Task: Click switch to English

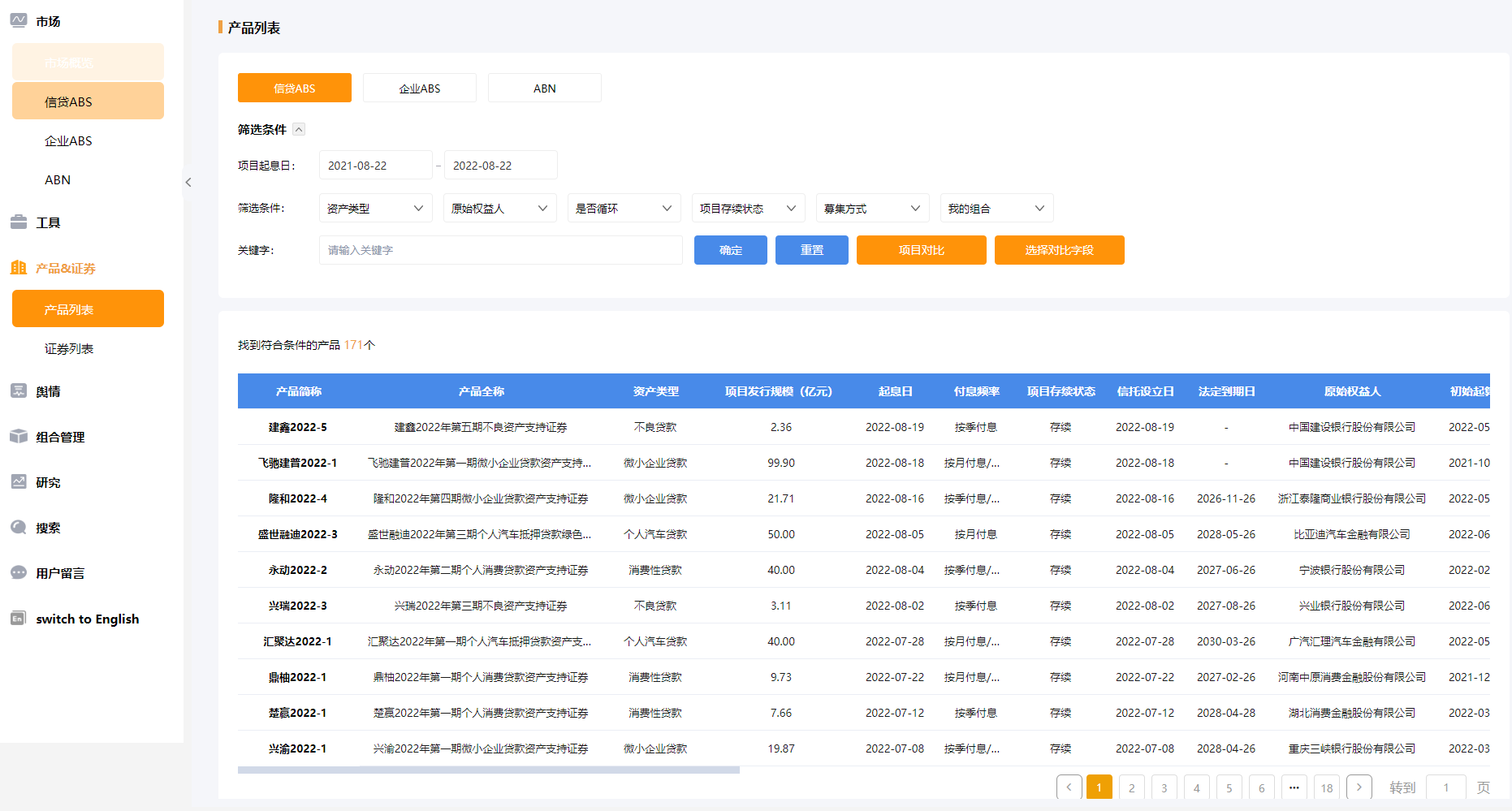Action: (x=88, y=619)
